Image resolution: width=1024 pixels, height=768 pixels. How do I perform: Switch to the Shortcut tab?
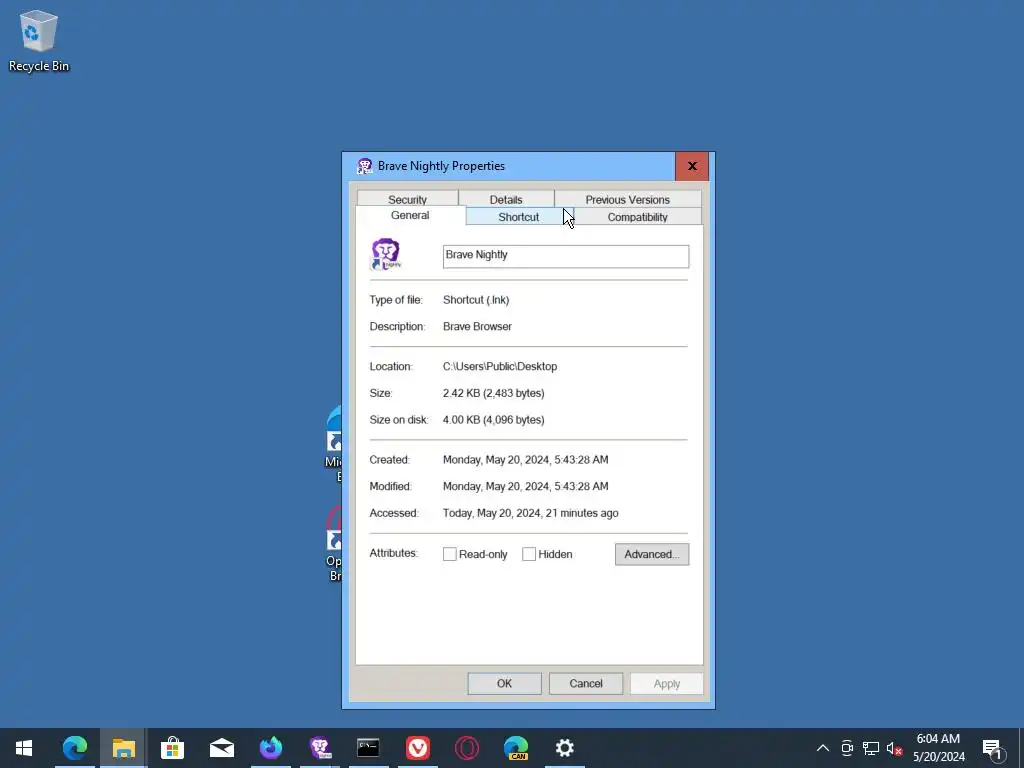coord(519,217)
